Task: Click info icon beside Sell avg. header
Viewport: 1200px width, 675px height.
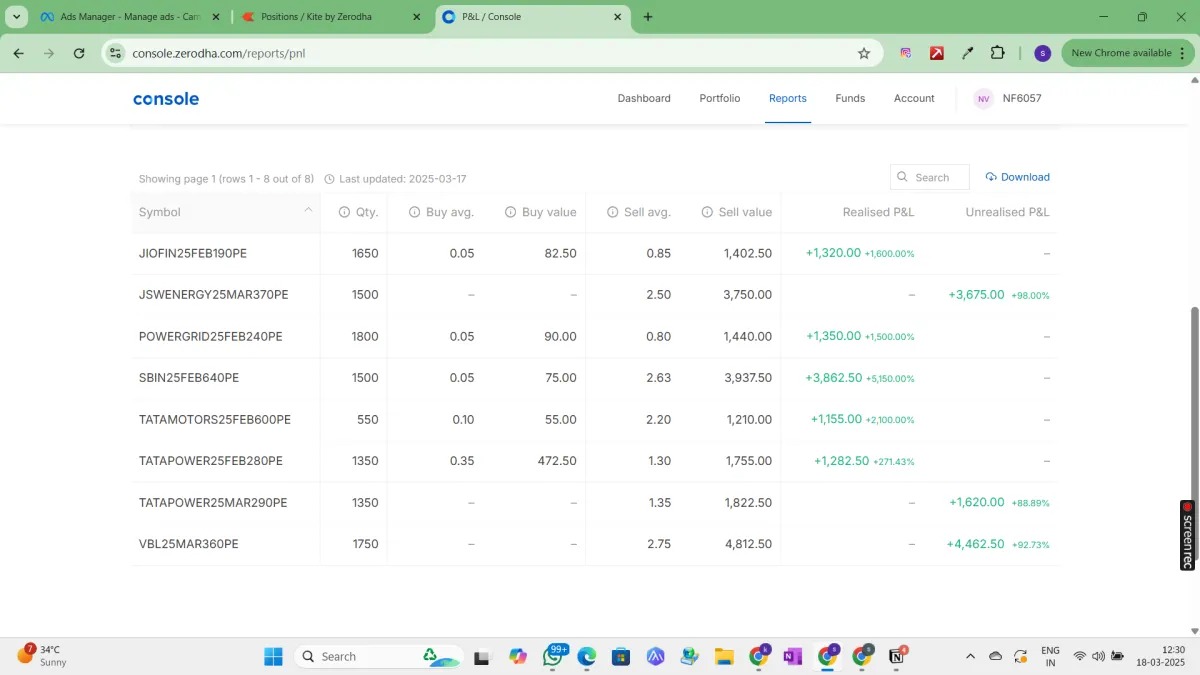Action: (x=613, y=212)
